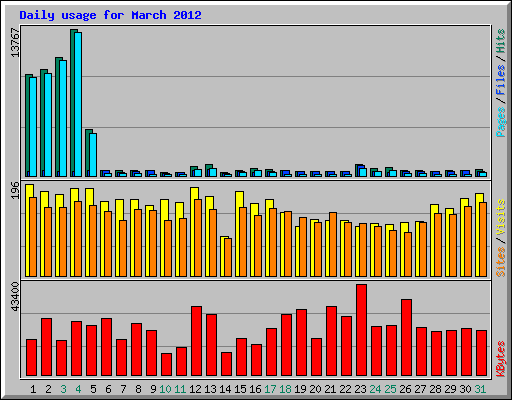Click day label 13 on the x-axis

tap(210, 389)
